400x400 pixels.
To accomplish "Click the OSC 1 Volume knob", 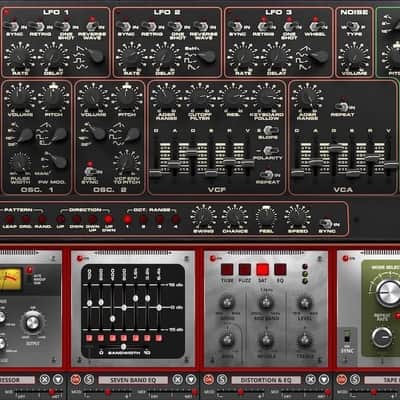I will pos(20,98).
